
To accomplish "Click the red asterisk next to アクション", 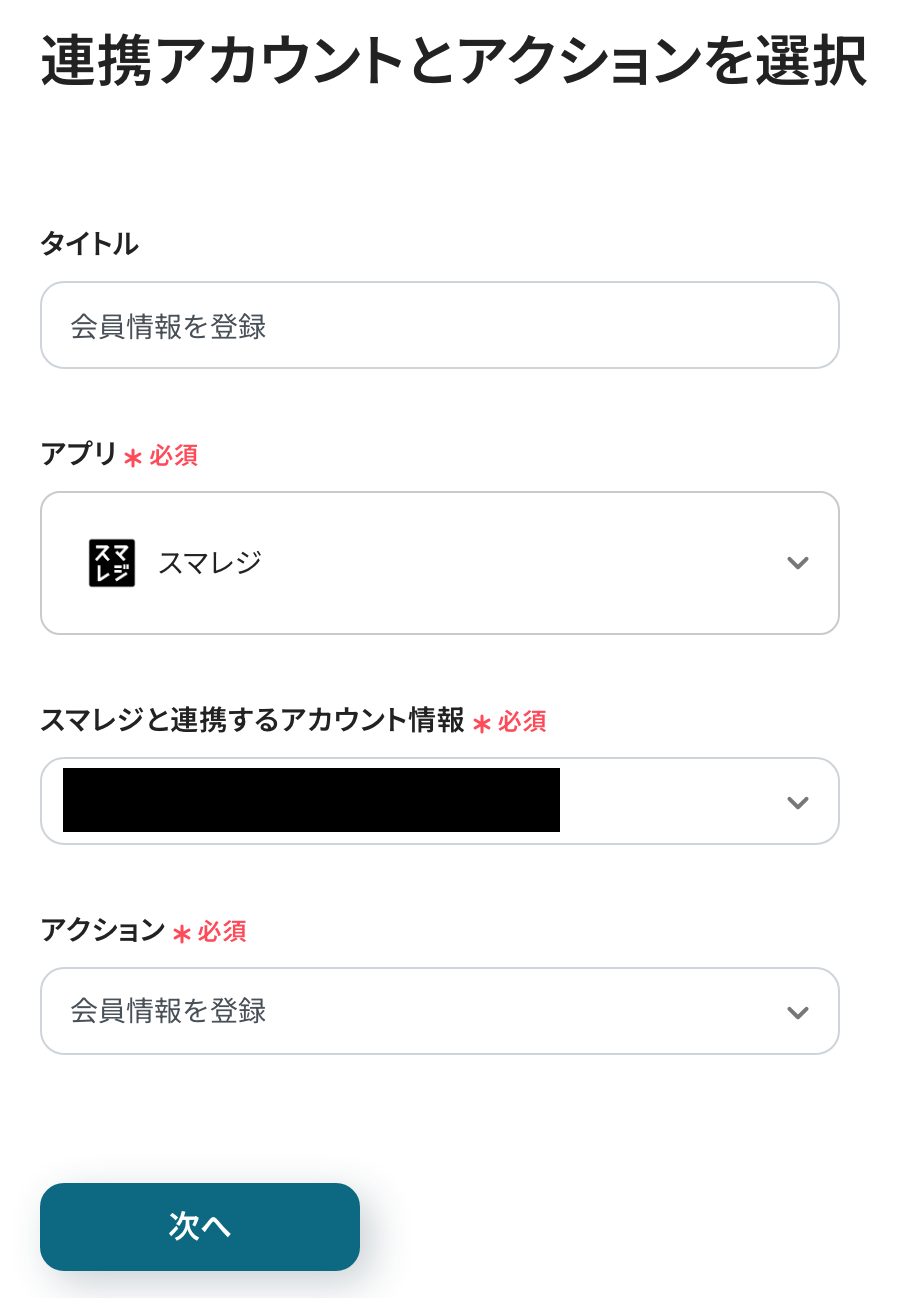I will [x=181, y=934].
